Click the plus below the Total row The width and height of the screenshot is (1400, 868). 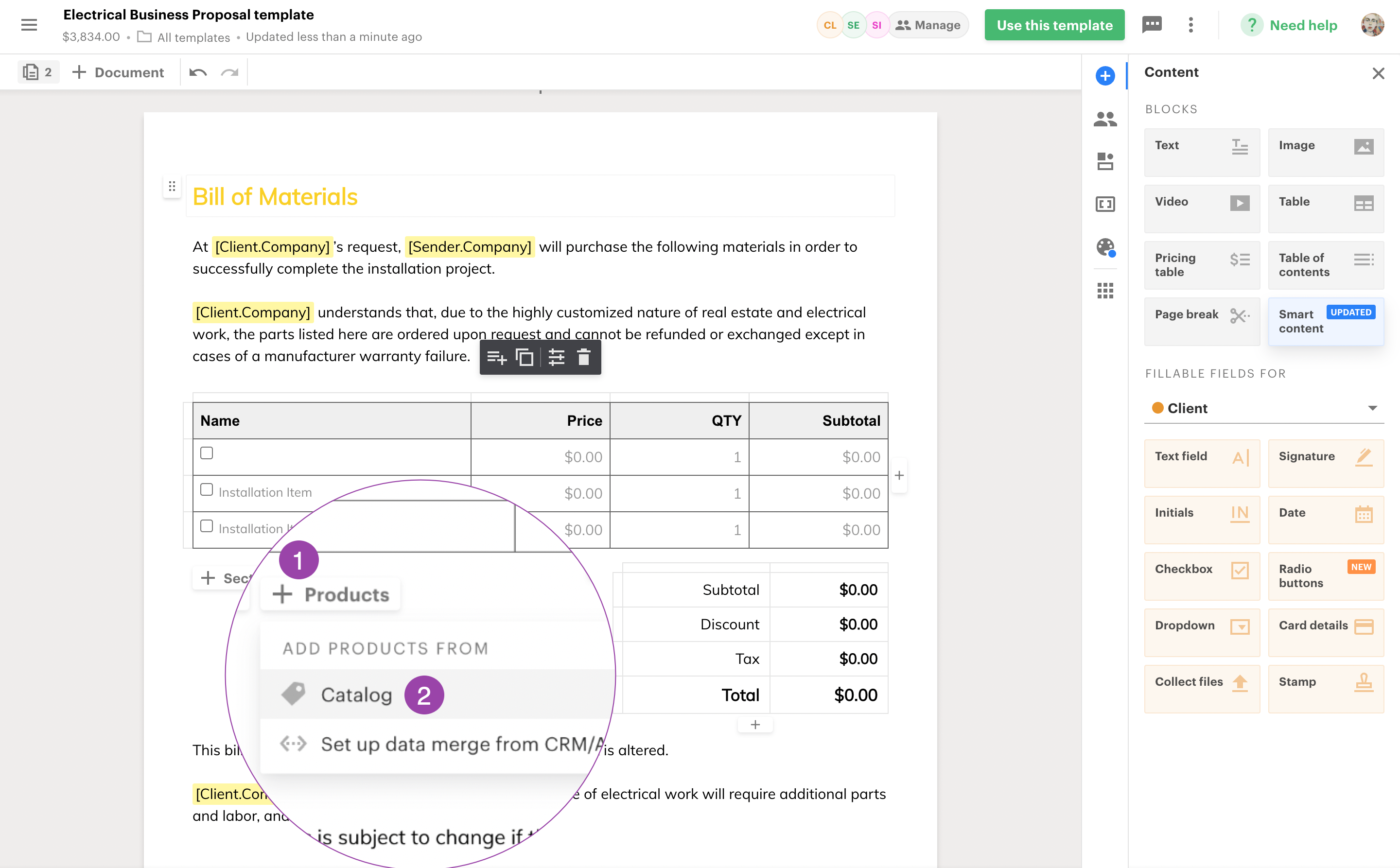click(x=755, y=725)
